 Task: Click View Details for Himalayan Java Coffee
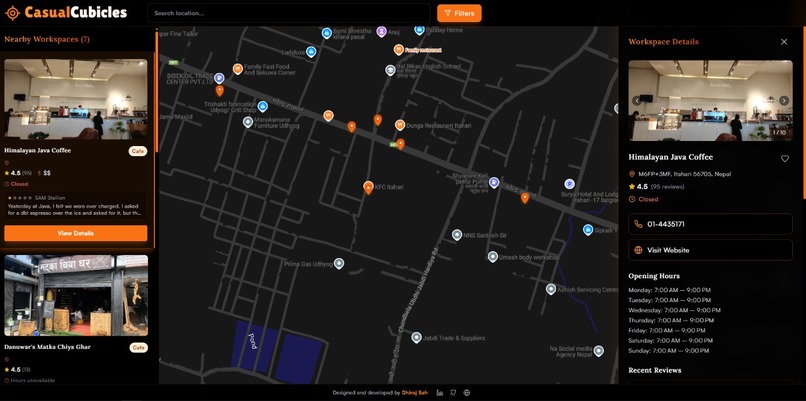coord(76,233)
